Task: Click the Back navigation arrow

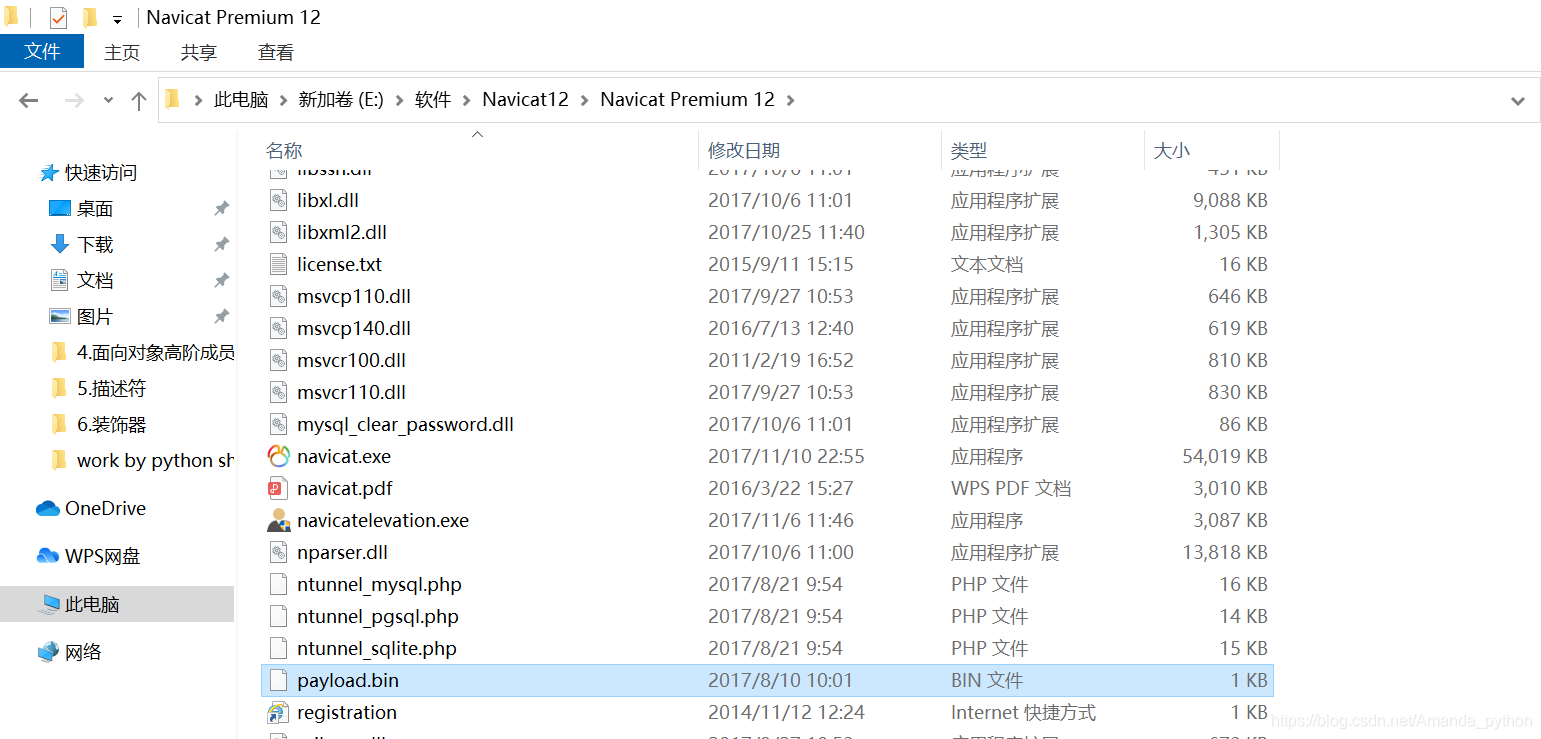Action: click(x=28, y=100)
